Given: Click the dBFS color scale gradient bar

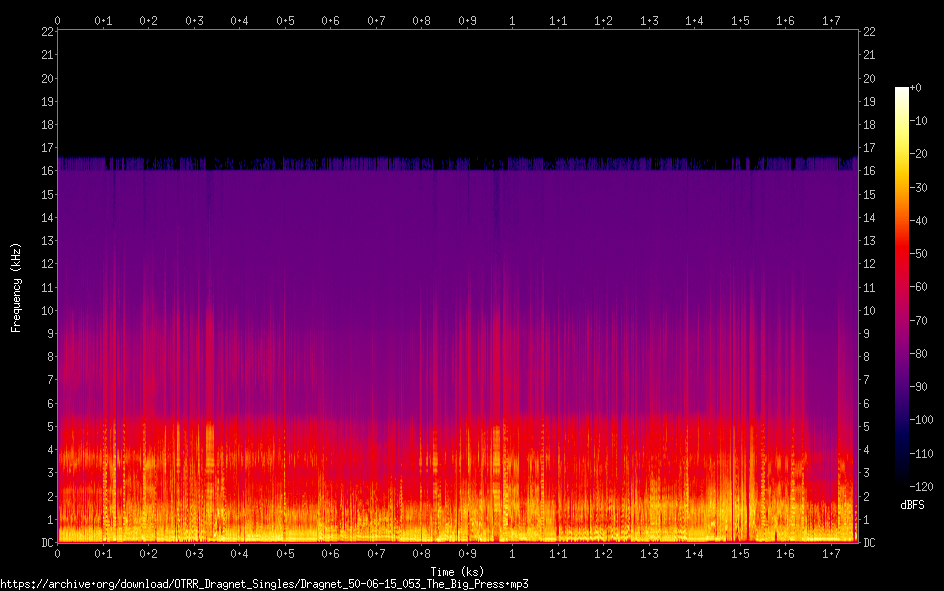Looking at the screenshot, I should (x=902, y=287).
